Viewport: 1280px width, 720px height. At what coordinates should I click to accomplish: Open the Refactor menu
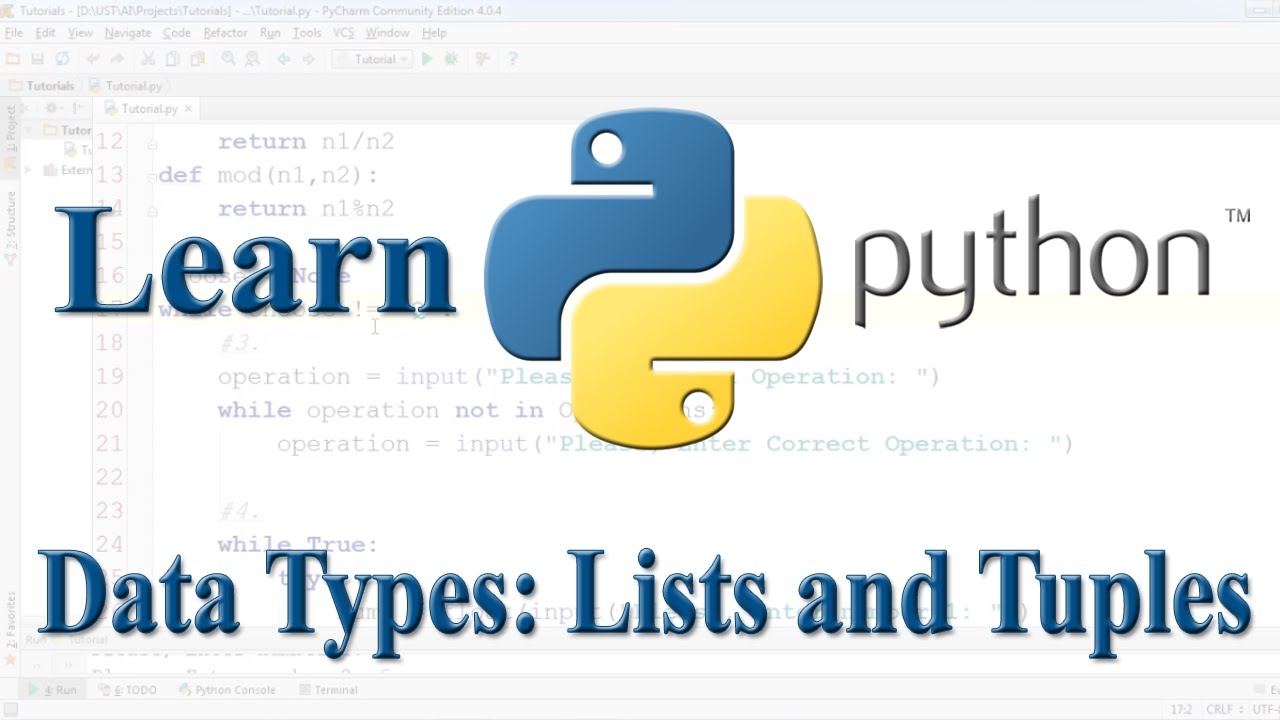[x=225, y=33]
